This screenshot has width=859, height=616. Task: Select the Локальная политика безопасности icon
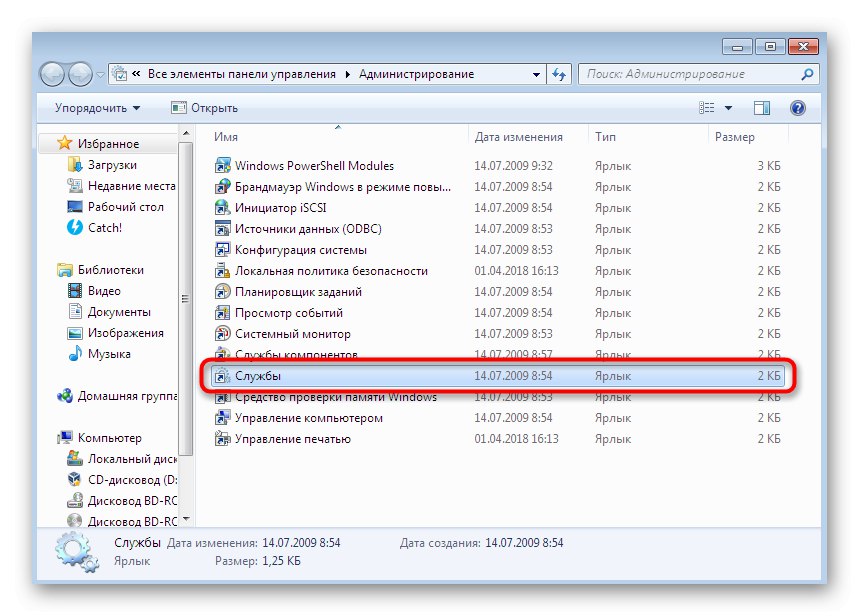click(222, 271)
